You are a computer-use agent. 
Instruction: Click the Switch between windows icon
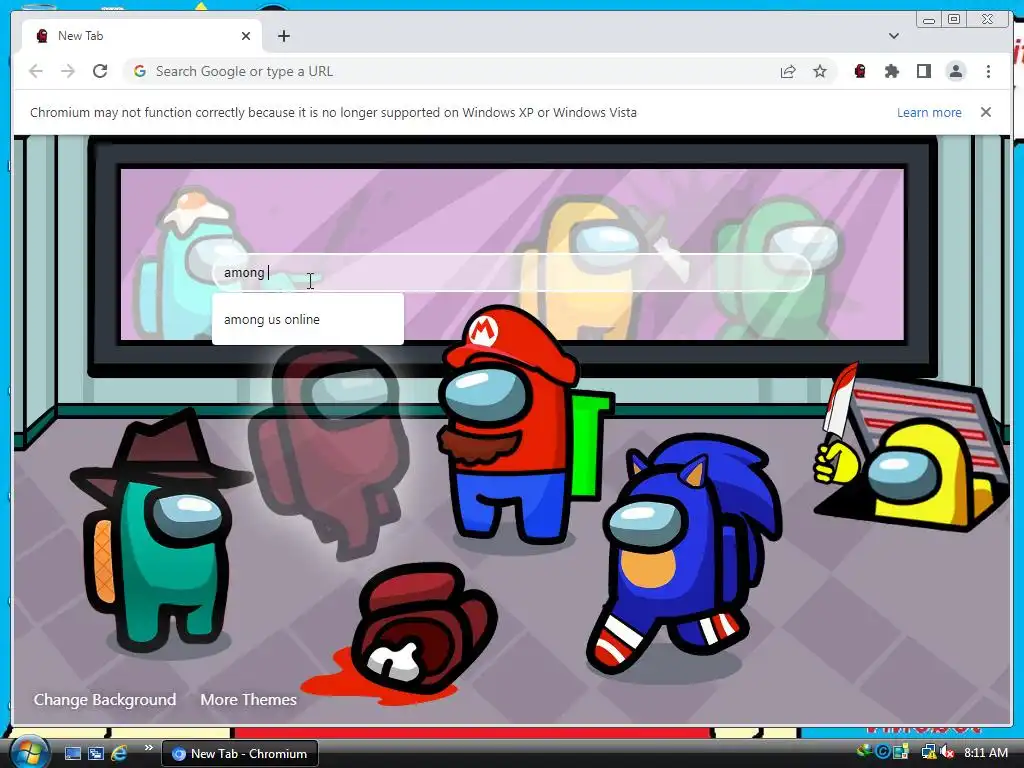(96, 753)
